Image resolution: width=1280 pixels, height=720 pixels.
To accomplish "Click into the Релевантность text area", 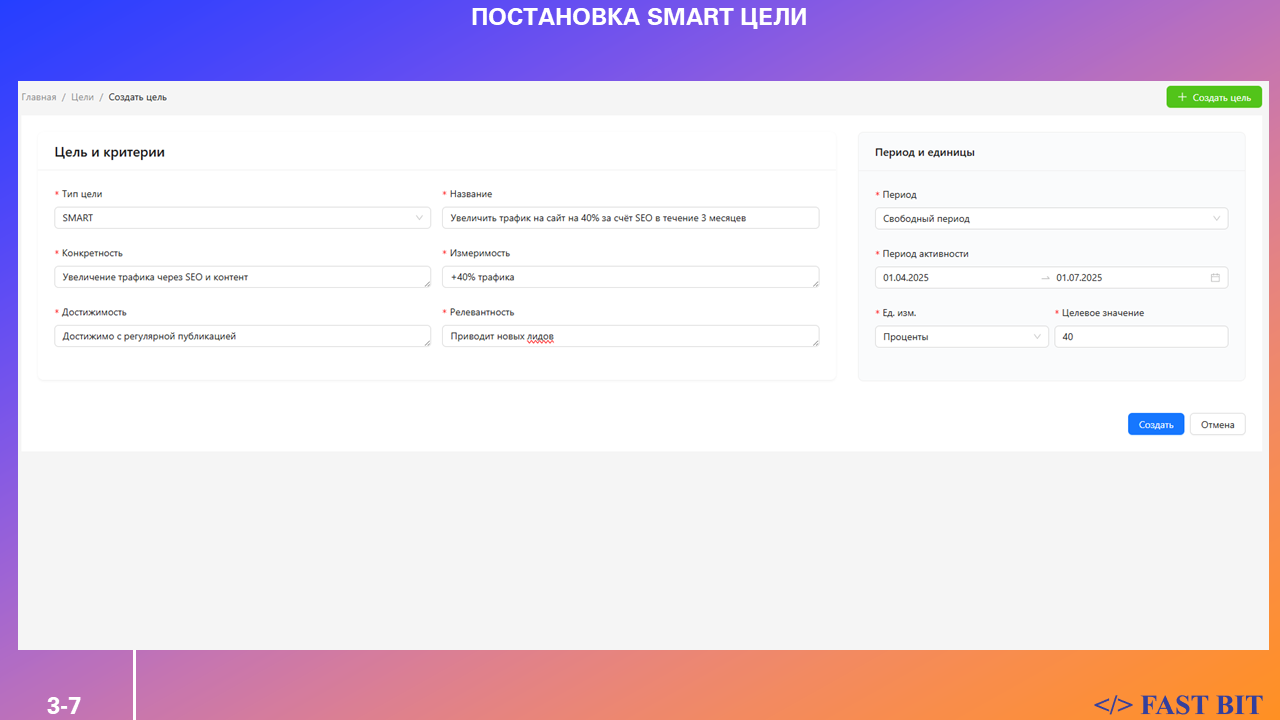I will pos(631,336).
